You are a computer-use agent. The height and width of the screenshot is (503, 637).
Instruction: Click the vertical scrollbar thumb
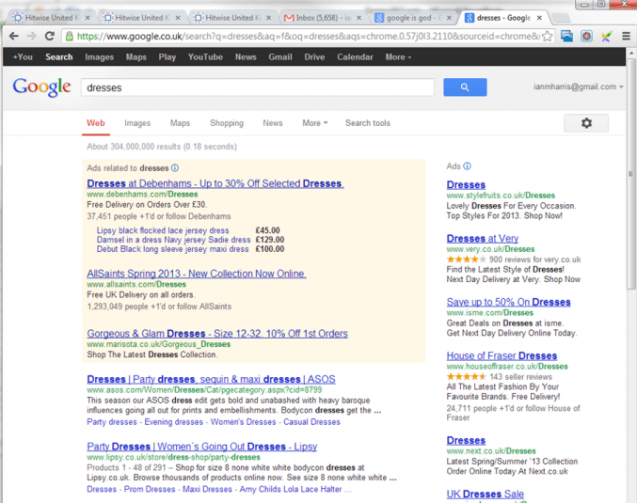pyautogui.click(x=630, y=174)
